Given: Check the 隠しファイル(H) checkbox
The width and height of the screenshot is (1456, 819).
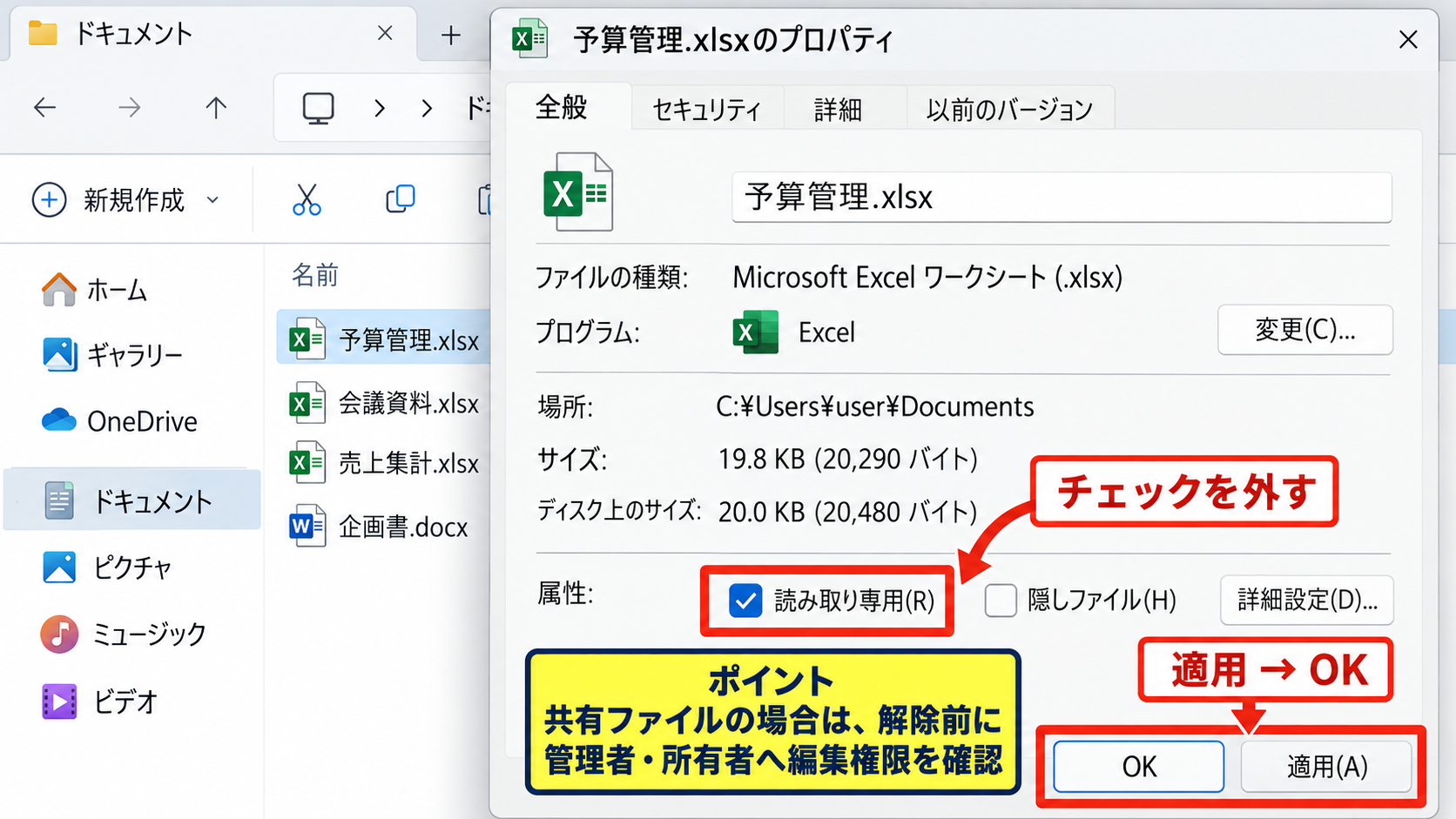Looking at the screenshot, I should pyautogui.click(x=1001, y=601).
